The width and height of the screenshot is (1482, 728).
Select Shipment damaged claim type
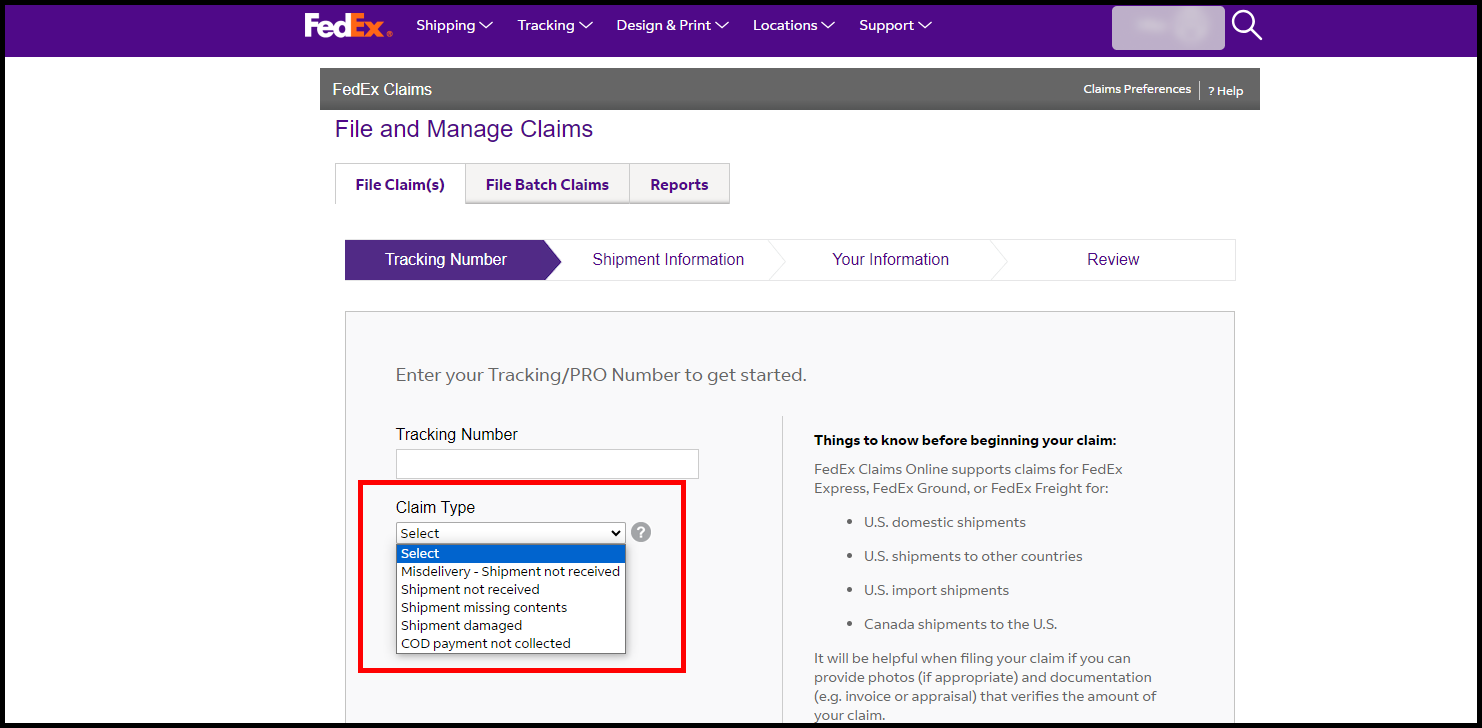[x=461, y=625]
